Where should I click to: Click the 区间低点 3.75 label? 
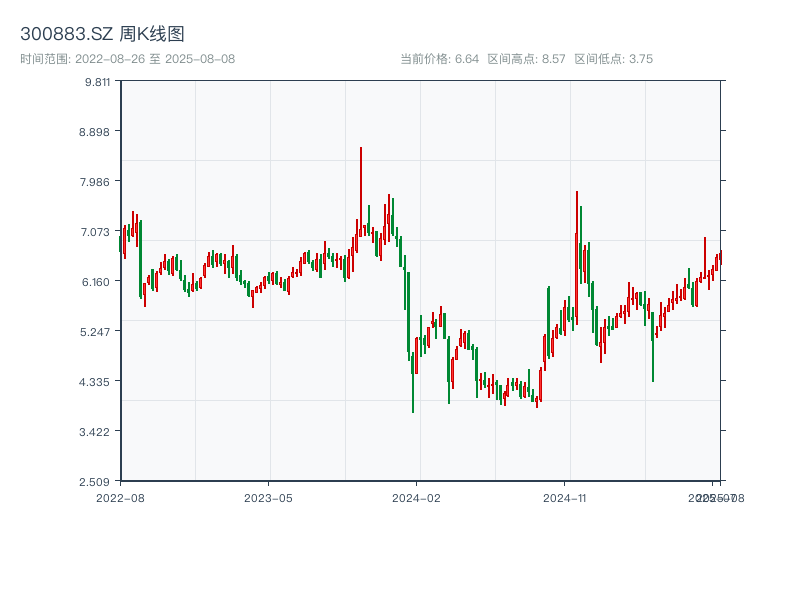pos(613,59)
